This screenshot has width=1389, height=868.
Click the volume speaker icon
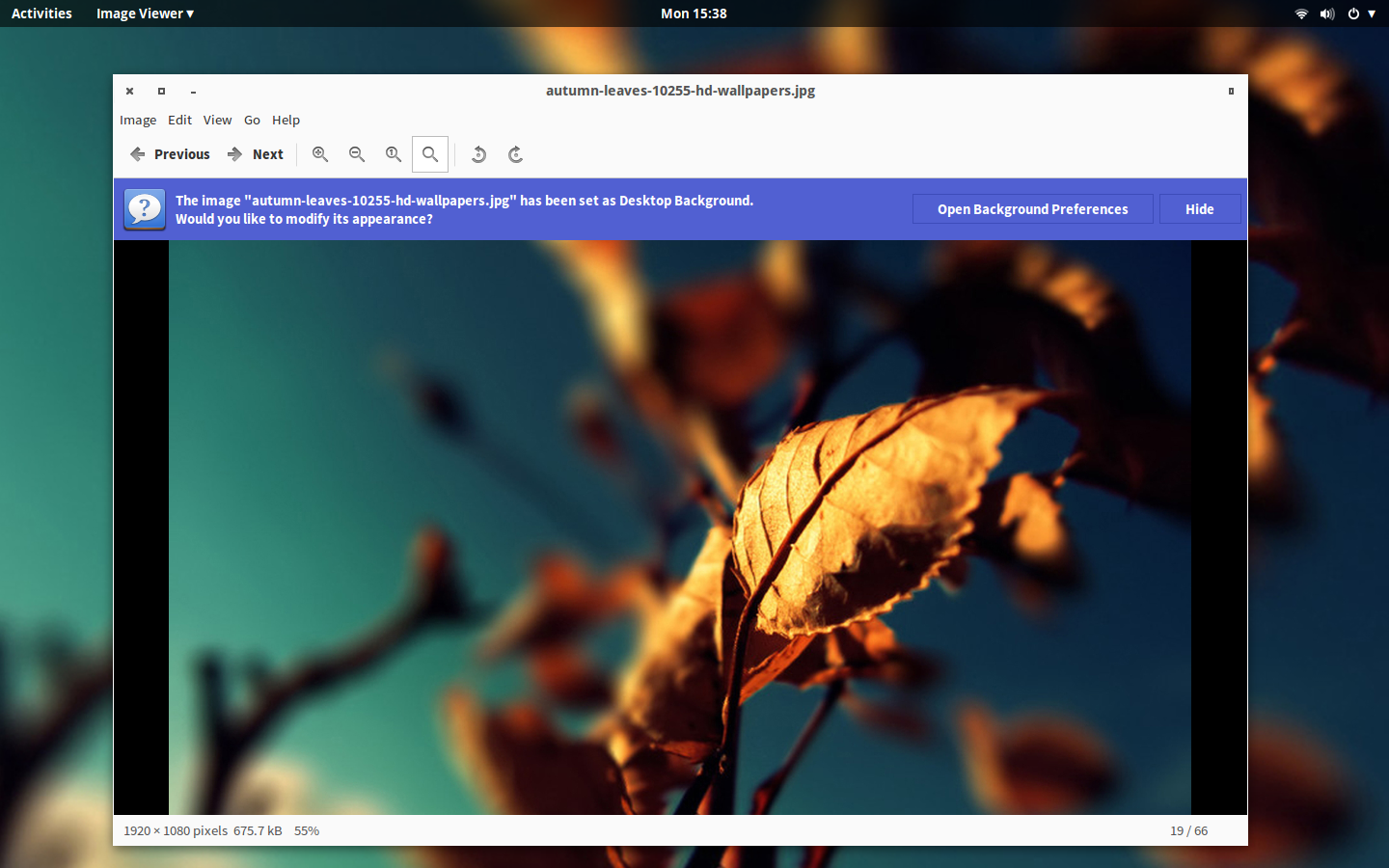point(1327,14)
